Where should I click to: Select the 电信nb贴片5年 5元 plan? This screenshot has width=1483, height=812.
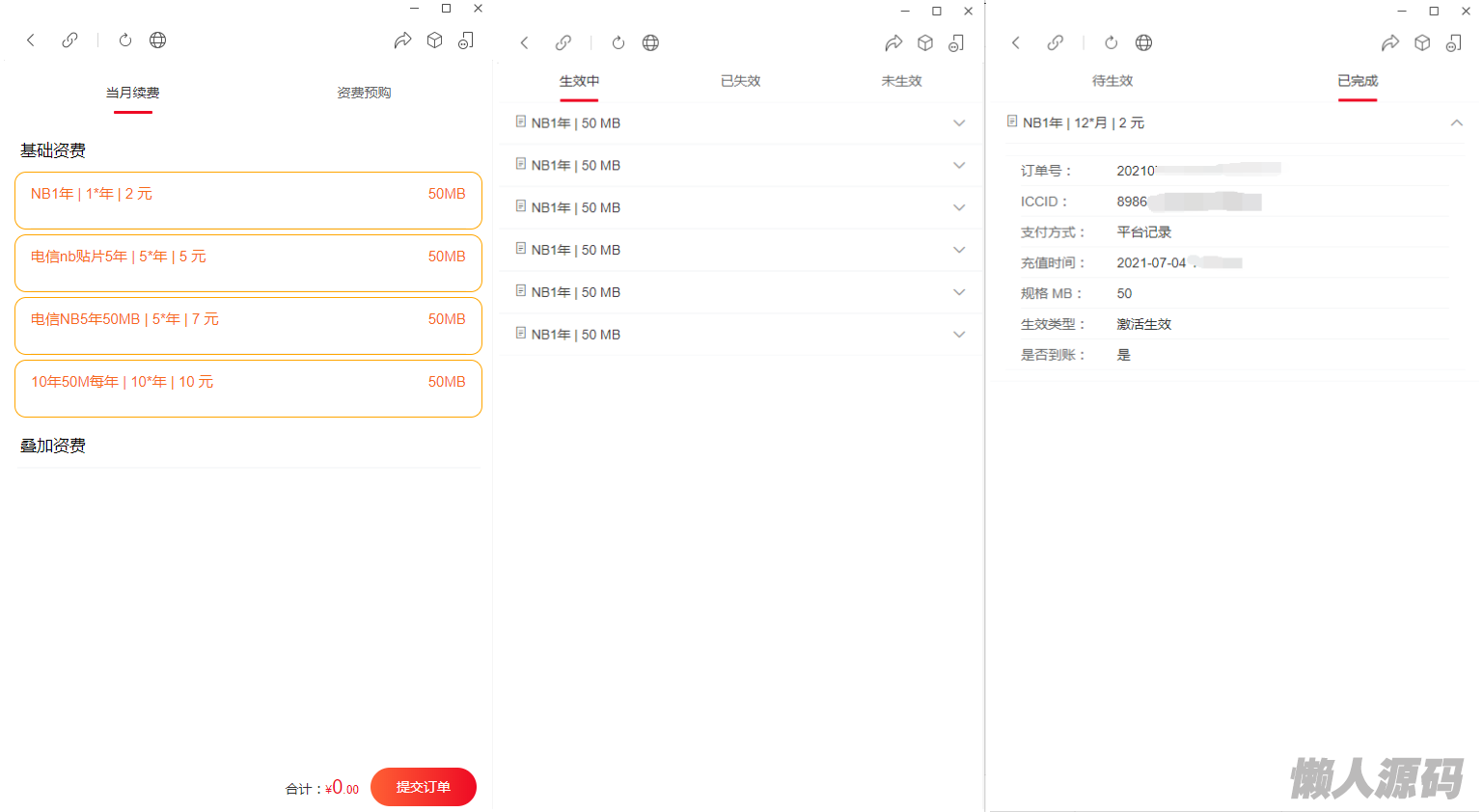tap(248, 262)
